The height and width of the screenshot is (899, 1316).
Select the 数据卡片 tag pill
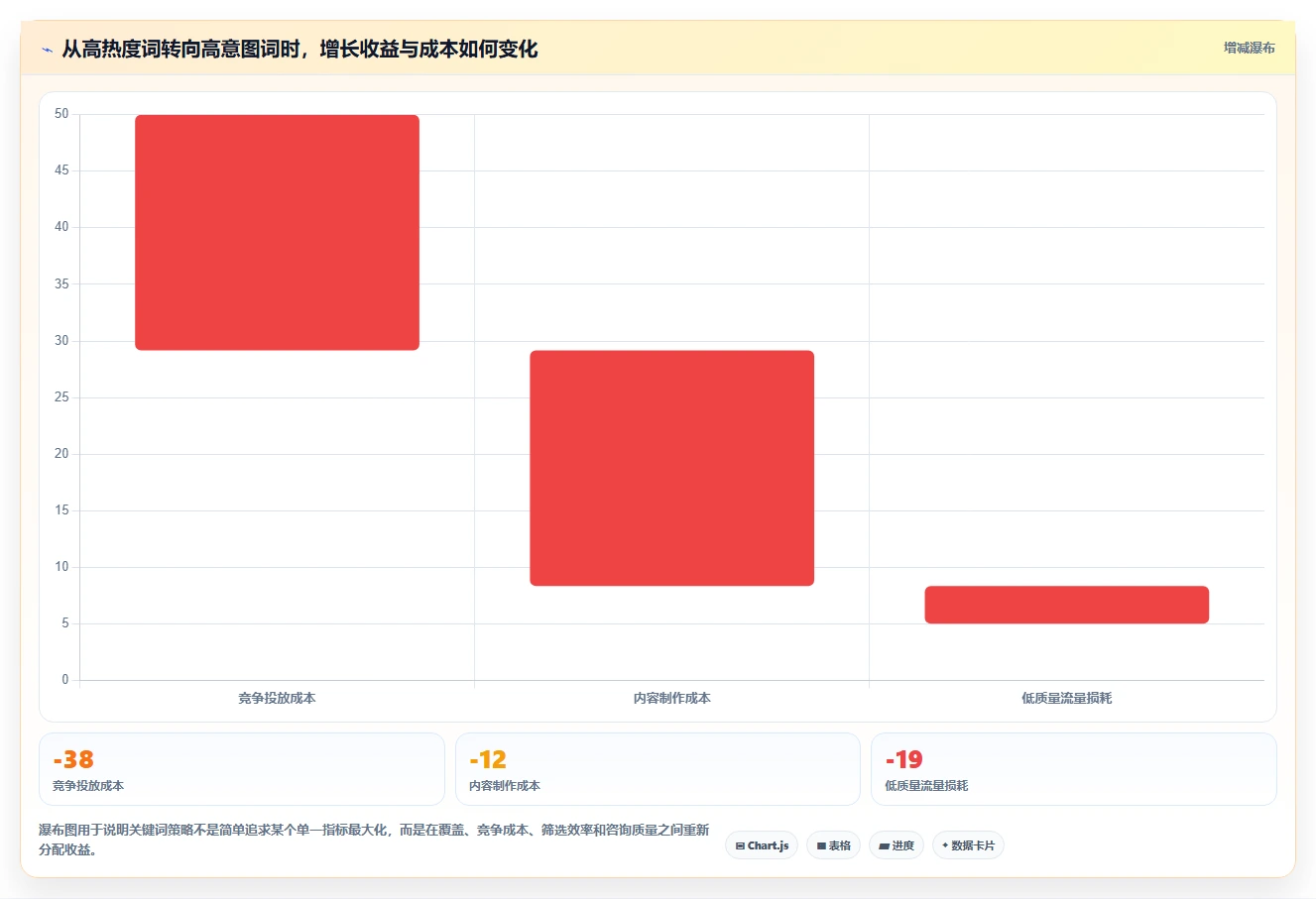pos(968,845)
